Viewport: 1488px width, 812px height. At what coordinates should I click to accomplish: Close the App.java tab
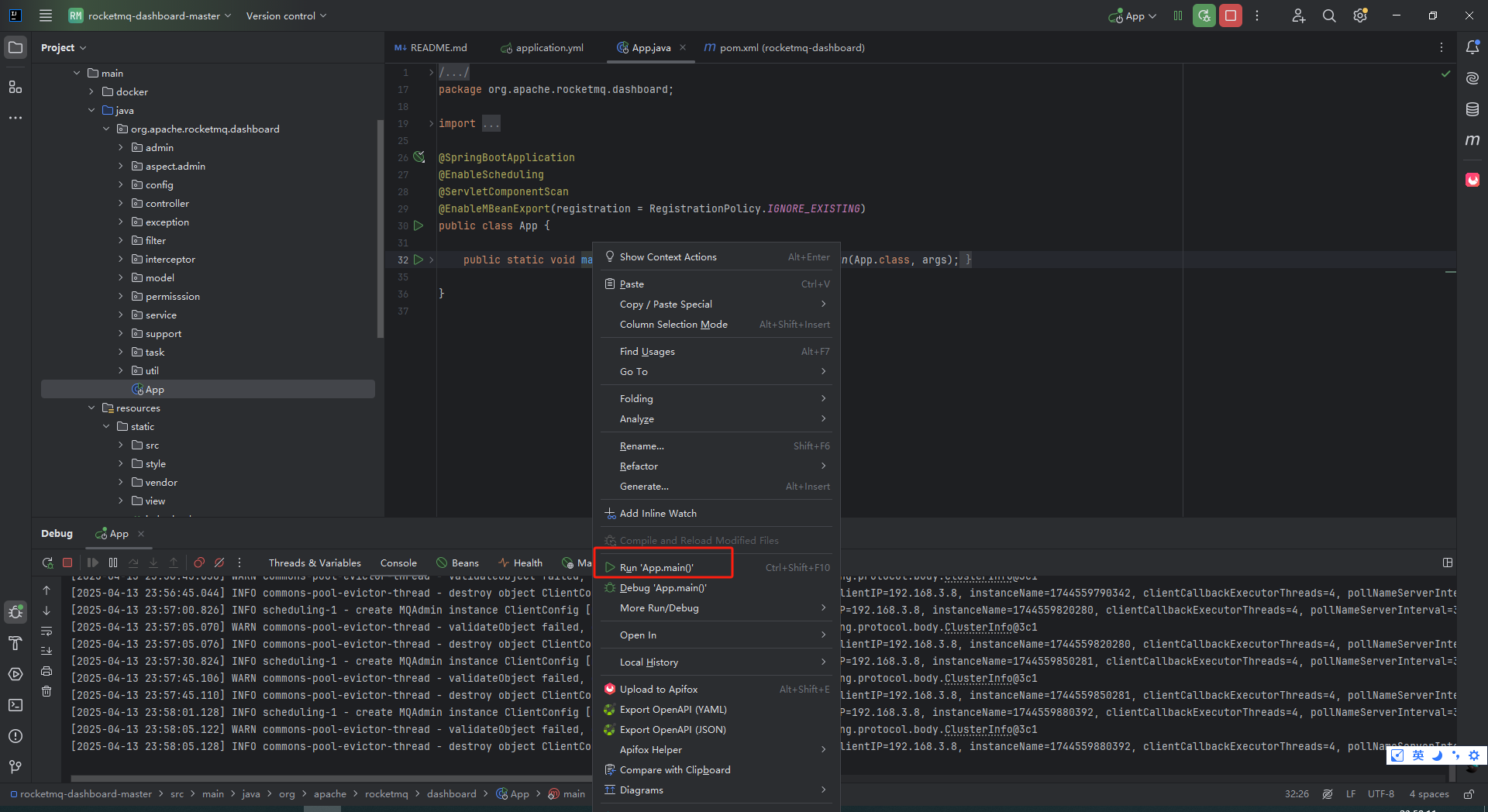[683, 47]
